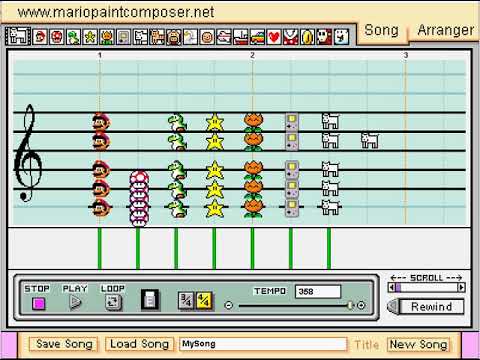Select the Yoshi instrument icon
This screenshot has width=480, height=360.
tap(74, 37)
